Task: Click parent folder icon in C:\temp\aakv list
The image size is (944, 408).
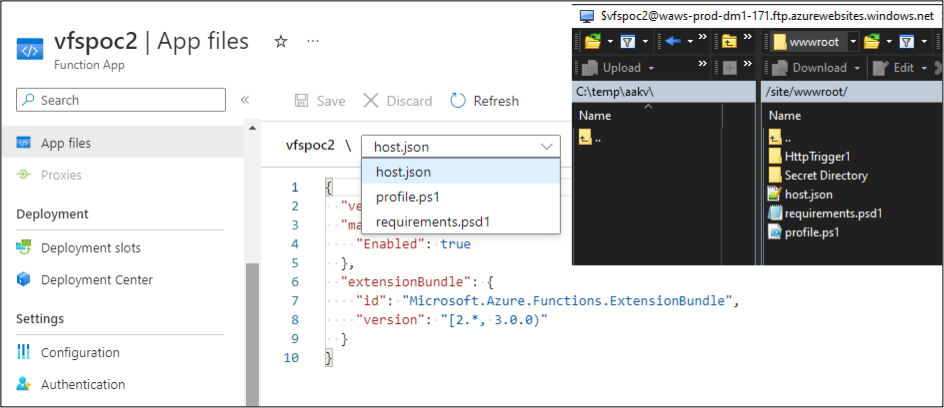Action: pos(584,138)
